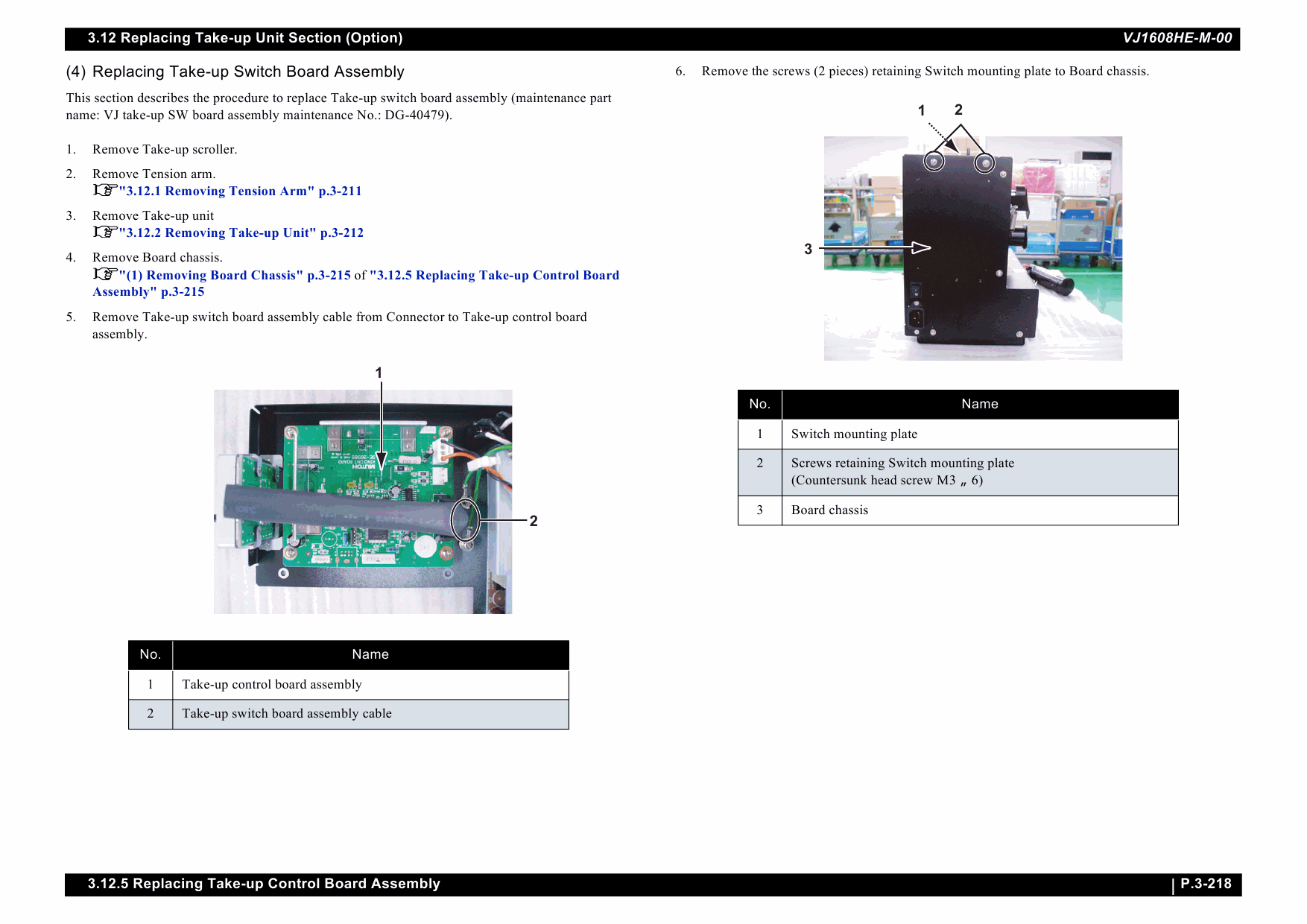Click table cell "Take-up control board assembly"
The image size is (1307, 924).
coord(370,684)
